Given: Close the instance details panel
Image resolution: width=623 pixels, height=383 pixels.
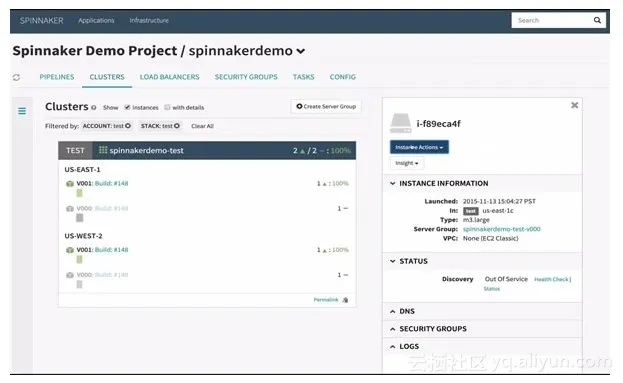Looking at the screenshot, I should [x=575, y=105].
